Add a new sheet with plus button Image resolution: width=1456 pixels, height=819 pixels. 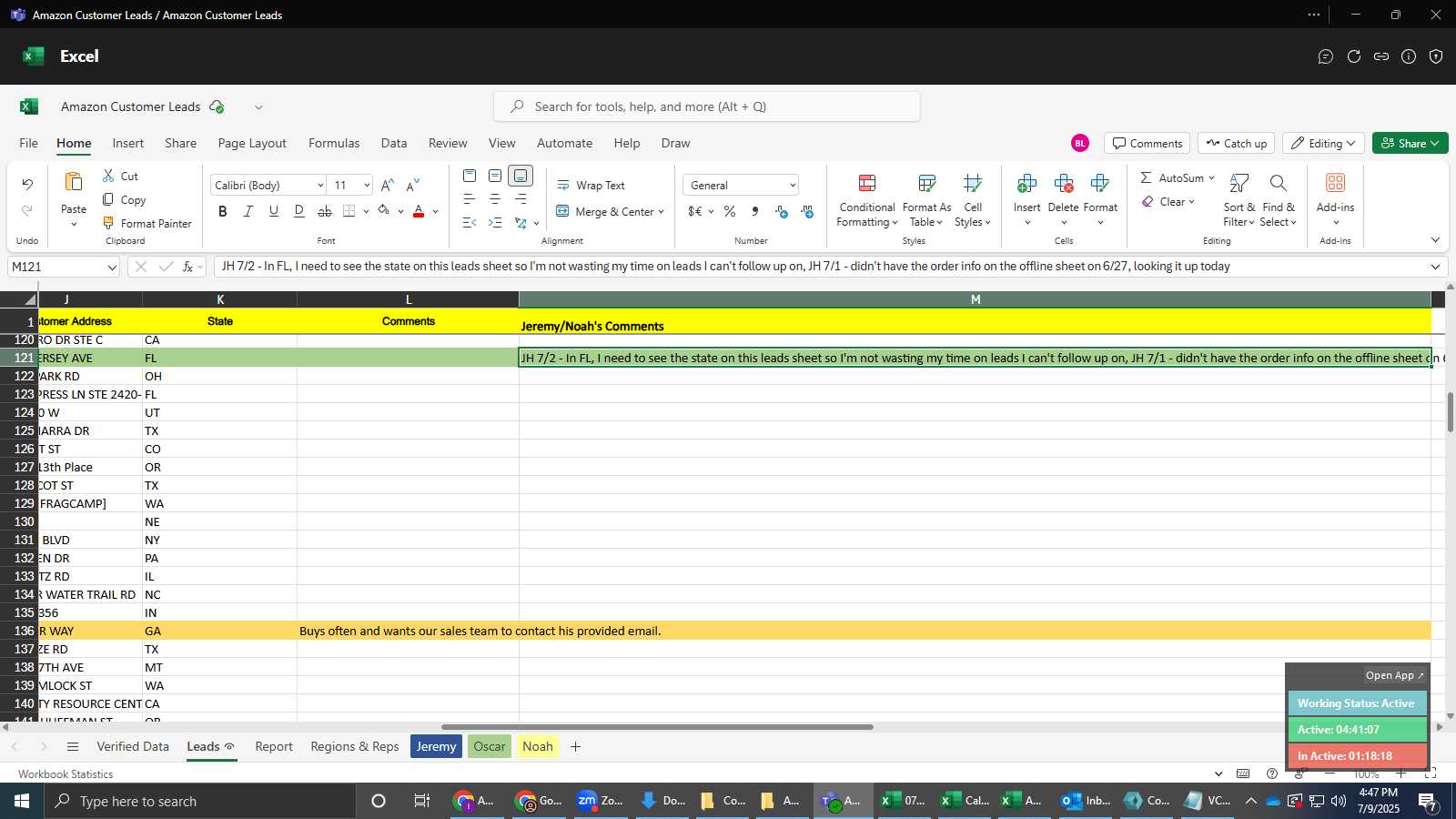point(575,746)
